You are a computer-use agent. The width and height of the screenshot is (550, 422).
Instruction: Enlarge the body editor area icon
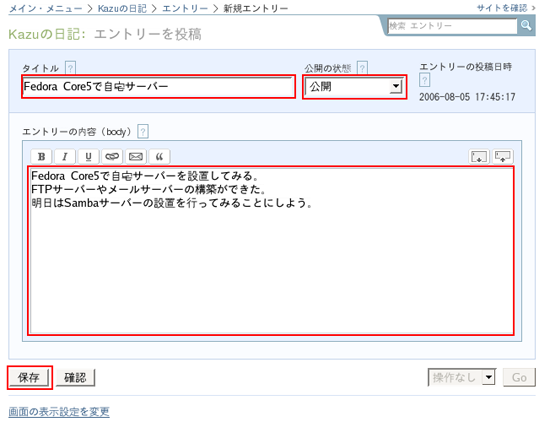coord(479,156)
